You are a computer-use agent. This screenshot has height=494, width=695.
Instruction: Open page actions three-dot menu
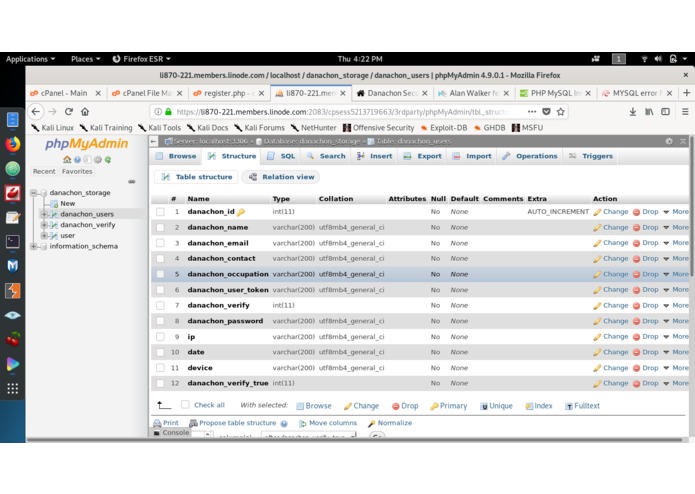[531, 112]
